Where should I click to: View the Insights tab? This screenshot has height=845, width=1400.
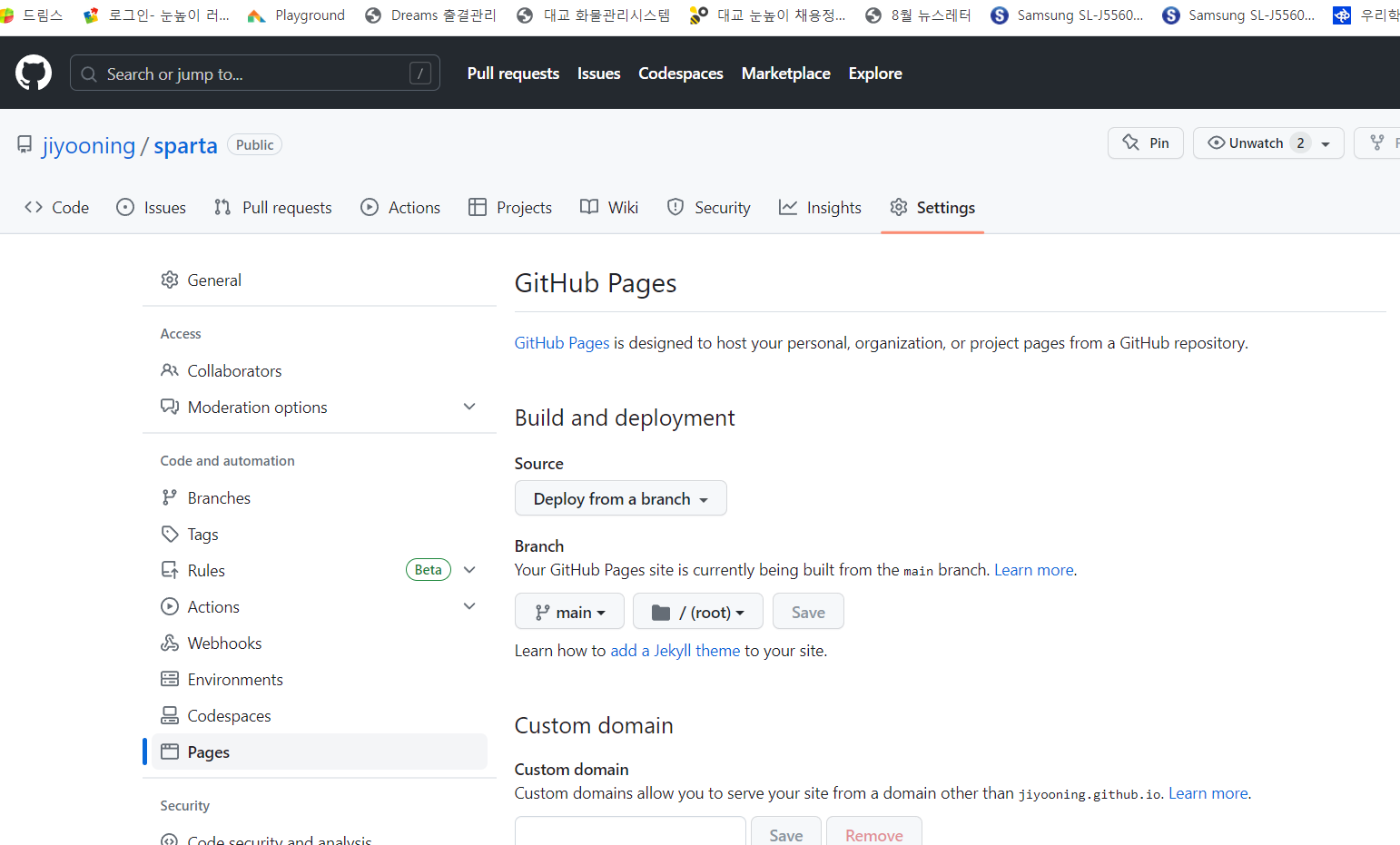tap(820, 208)
